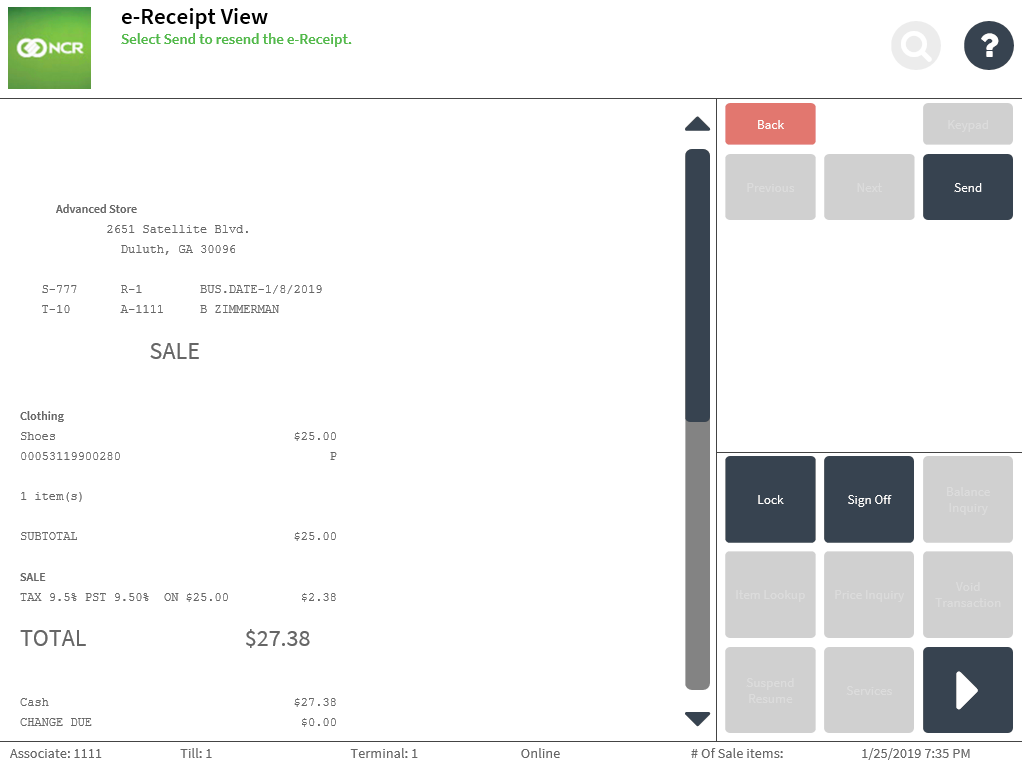Select Void Transaction
This screenshot has width=1022, height=763.
967,595
